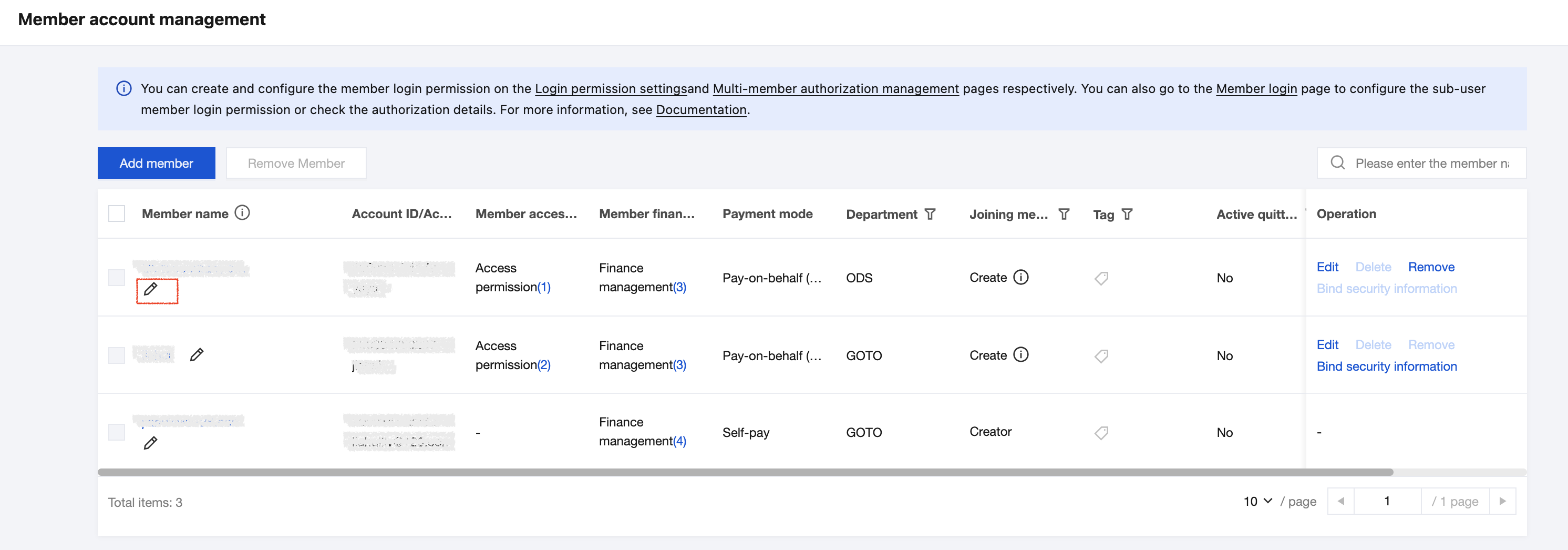Viewport: 1568px width, 550px height.
Task: Open the Login permission settings link
Action: [x=611, y=89]
